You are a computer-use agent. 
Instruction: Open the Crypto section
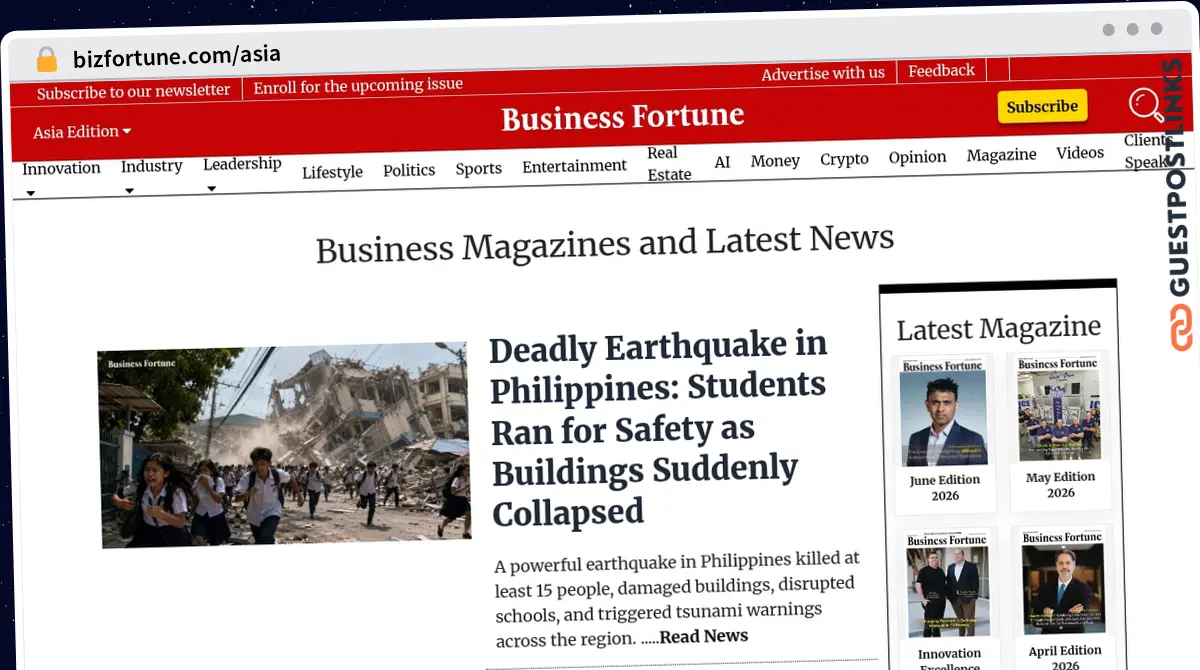(844, 159)
